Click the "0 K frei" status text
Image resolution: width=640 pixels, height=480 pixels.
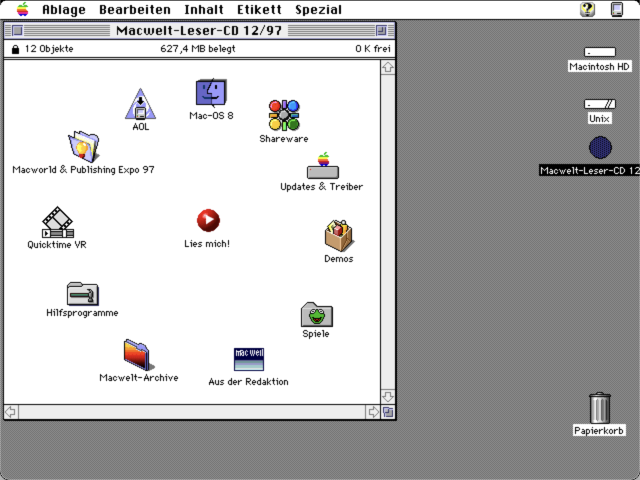373,49
